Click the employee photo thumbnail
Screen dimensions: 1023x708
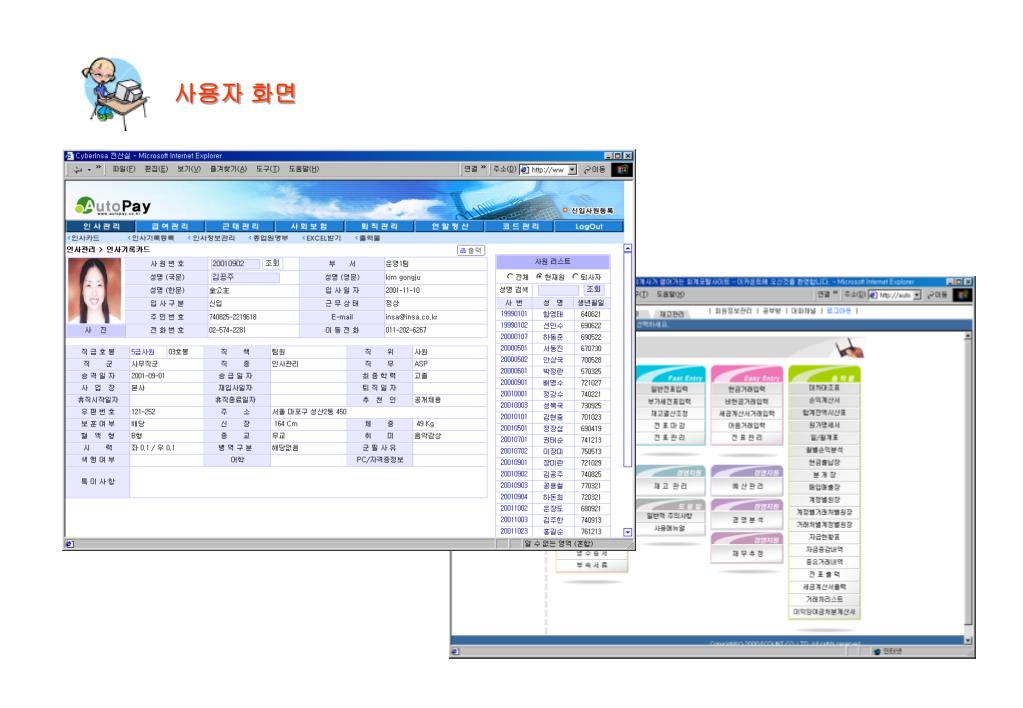pos(95,290)
